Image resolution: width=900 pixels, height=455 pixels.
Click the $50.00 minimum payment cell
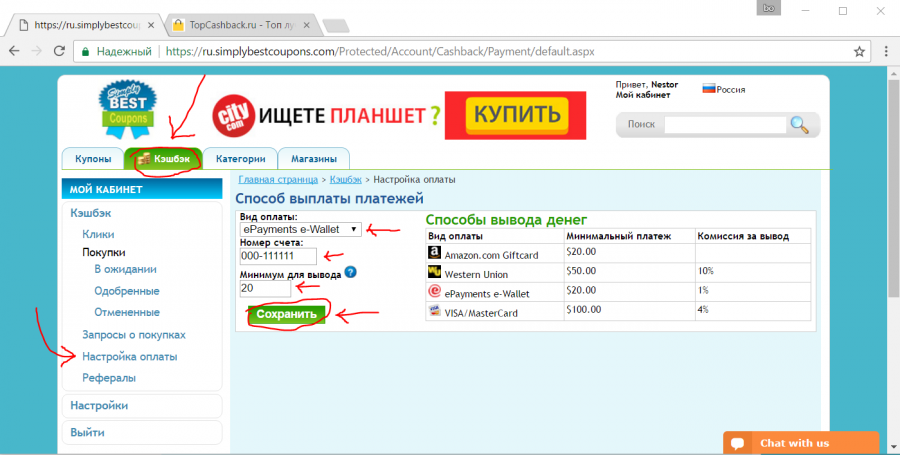point(629,272)
